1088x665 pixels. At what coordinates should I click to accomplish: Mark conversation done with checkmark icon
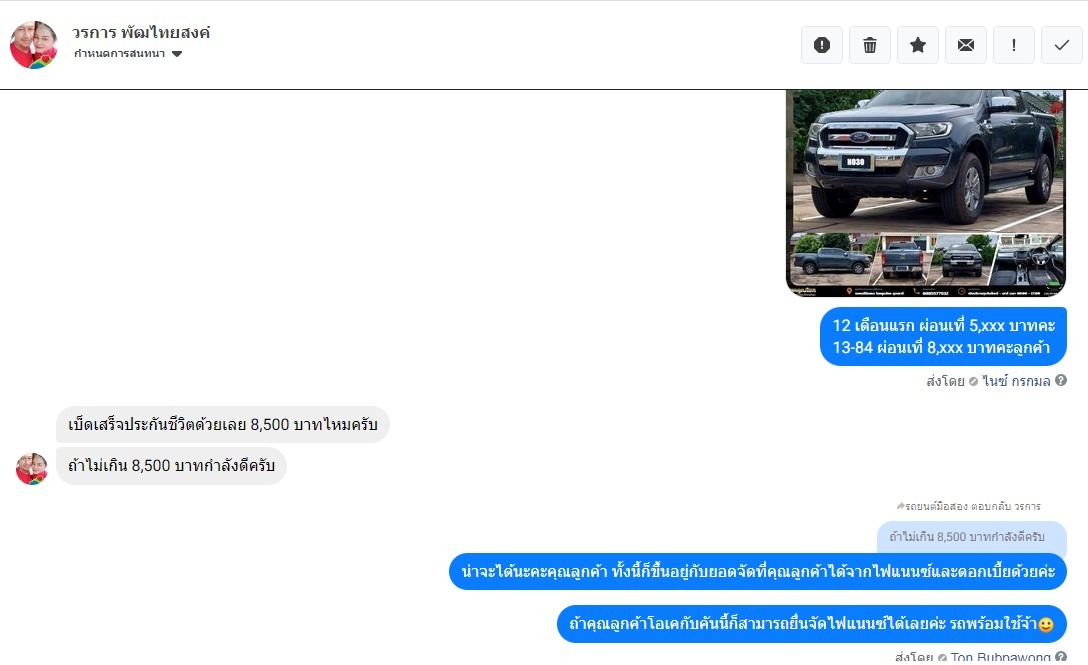[1062, 45]
